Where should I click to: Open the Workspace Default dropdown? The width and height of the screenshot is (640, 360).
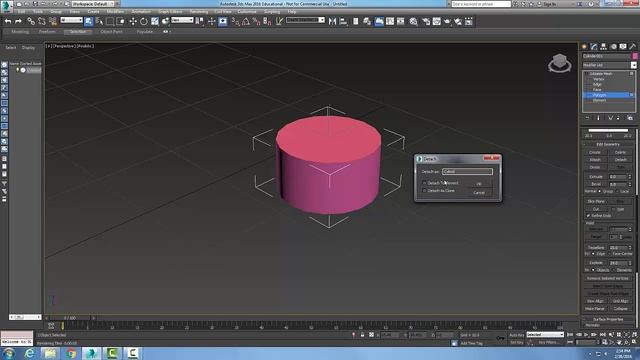(x=93, y=4)
